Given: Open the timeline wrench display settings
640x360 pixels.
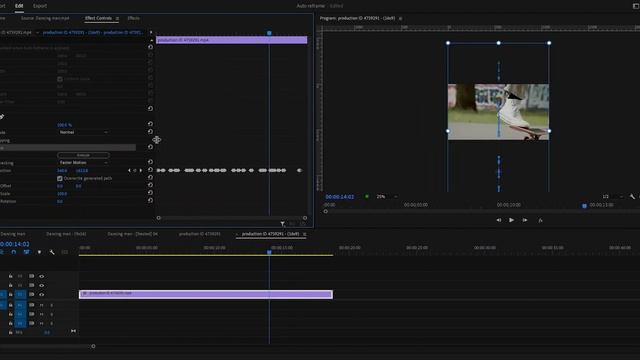Looking at the screenshot, I should click(52, 252).
